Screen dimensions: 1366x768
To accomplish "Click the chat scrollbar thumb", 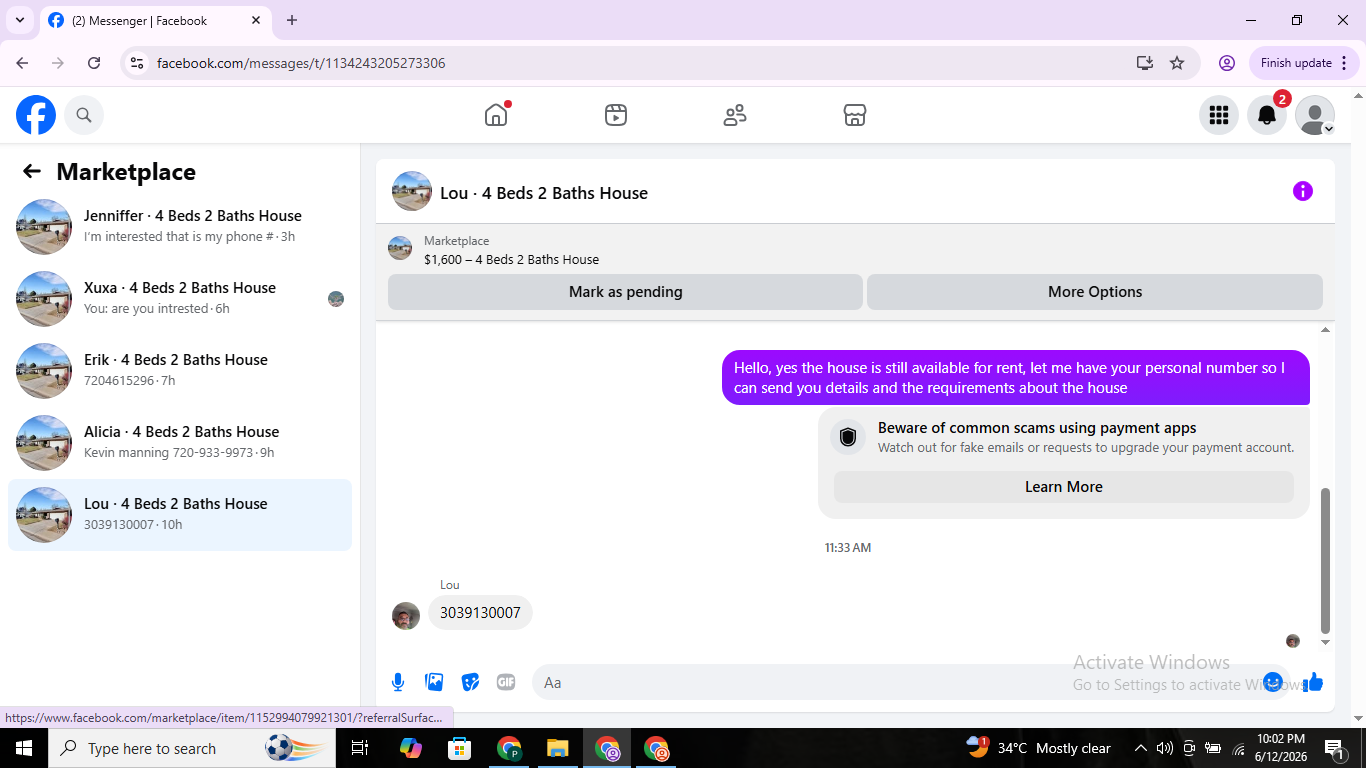I will [x=1326, y=560].
